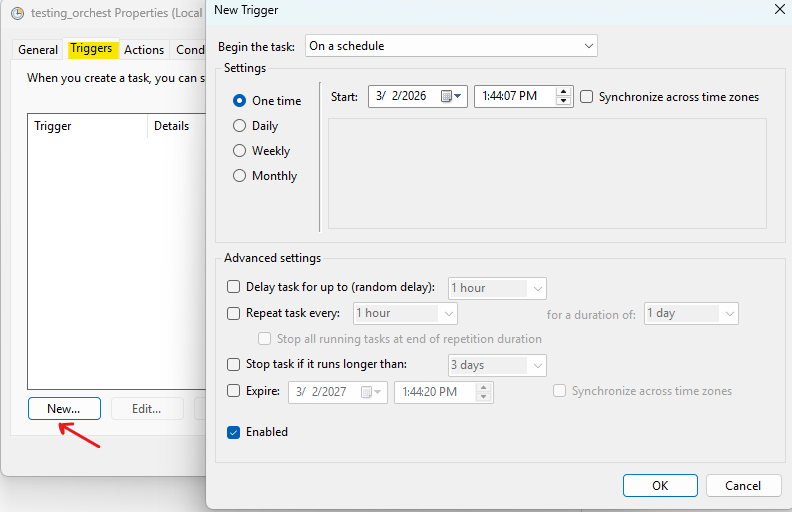
Task: Click OK to confirm the trigger
Action: (660, 485)
